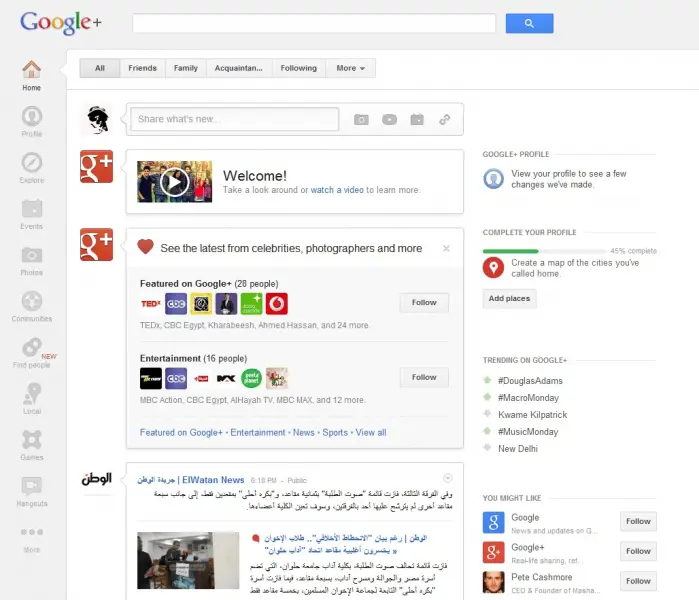699x600 pixels.
Task: Expand the ElWatan post options arrow
Action: click(448, 478)
